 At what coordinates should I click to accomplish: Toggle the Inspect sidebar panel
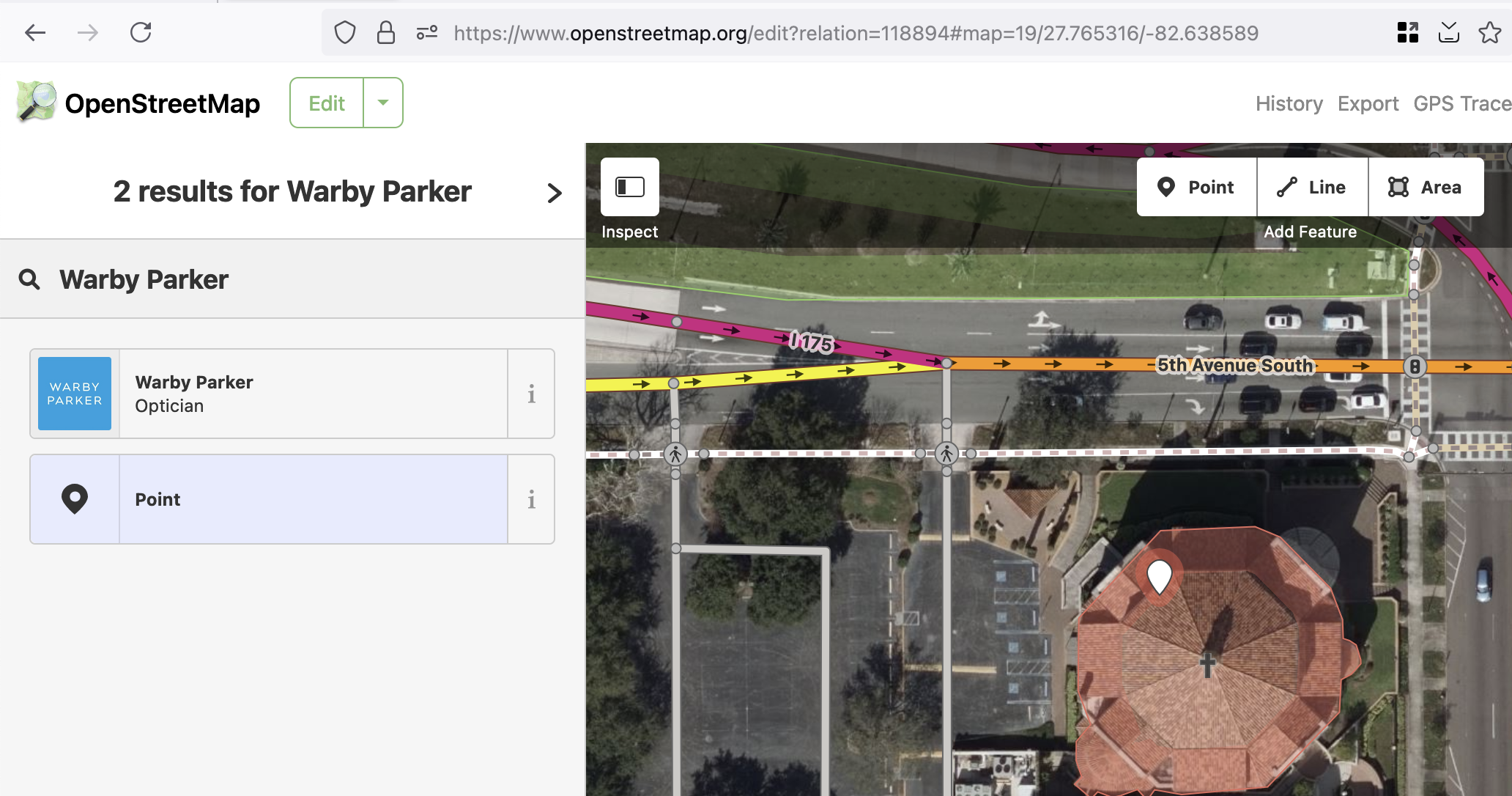click(630, 187)
